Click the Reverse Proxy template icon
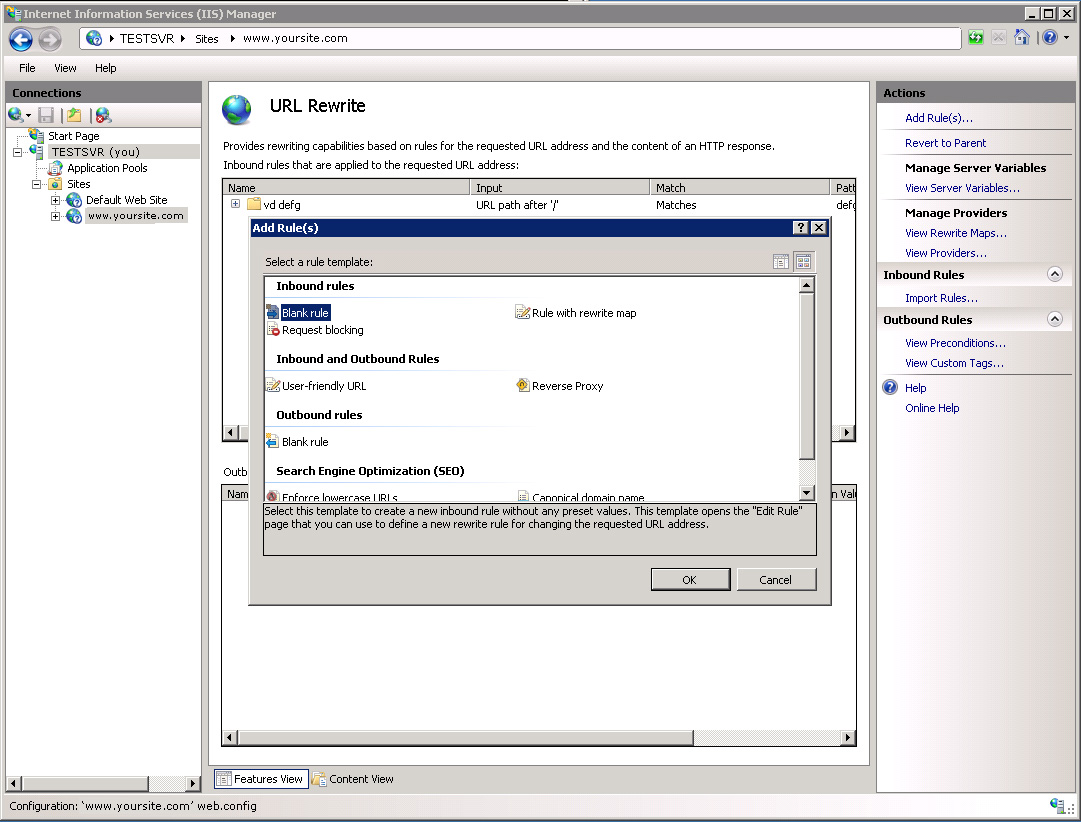 pos(523,385)
